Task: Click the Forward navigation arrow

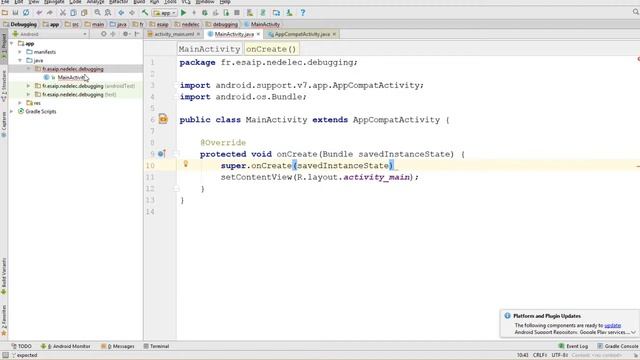Action: tap(132, 13)
